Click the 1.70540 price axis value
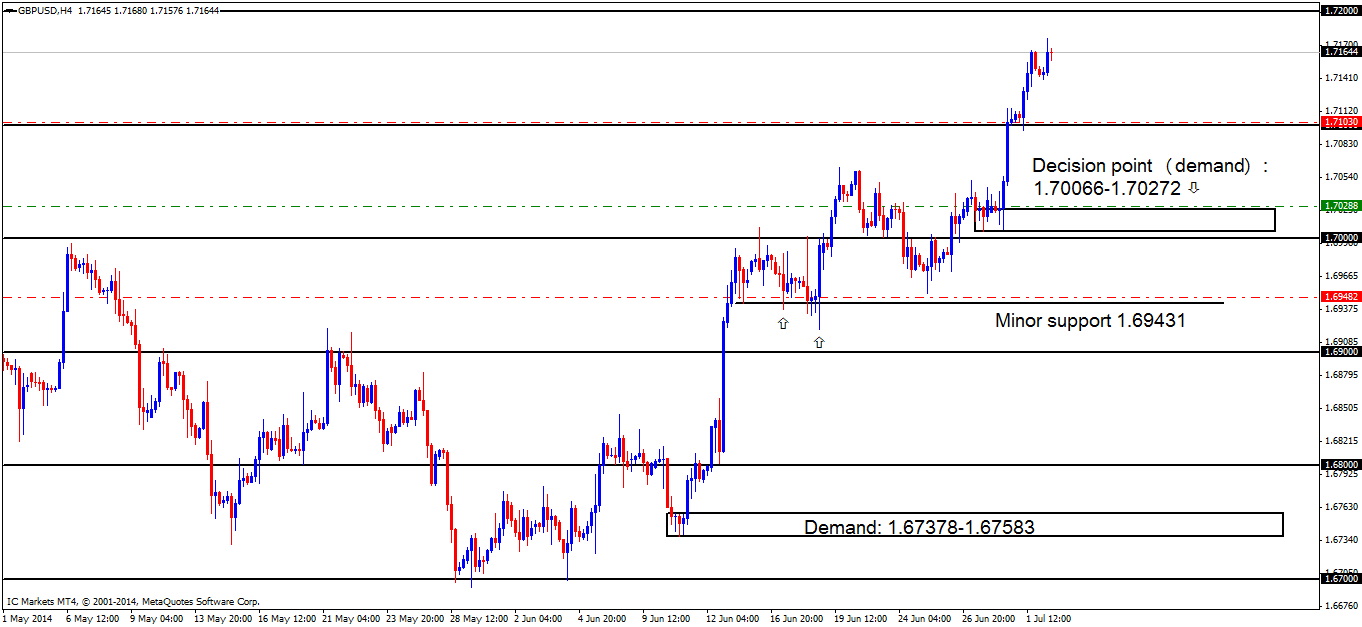The width and height of the screenshot is (1362, 627). [x=1341, y=176]
